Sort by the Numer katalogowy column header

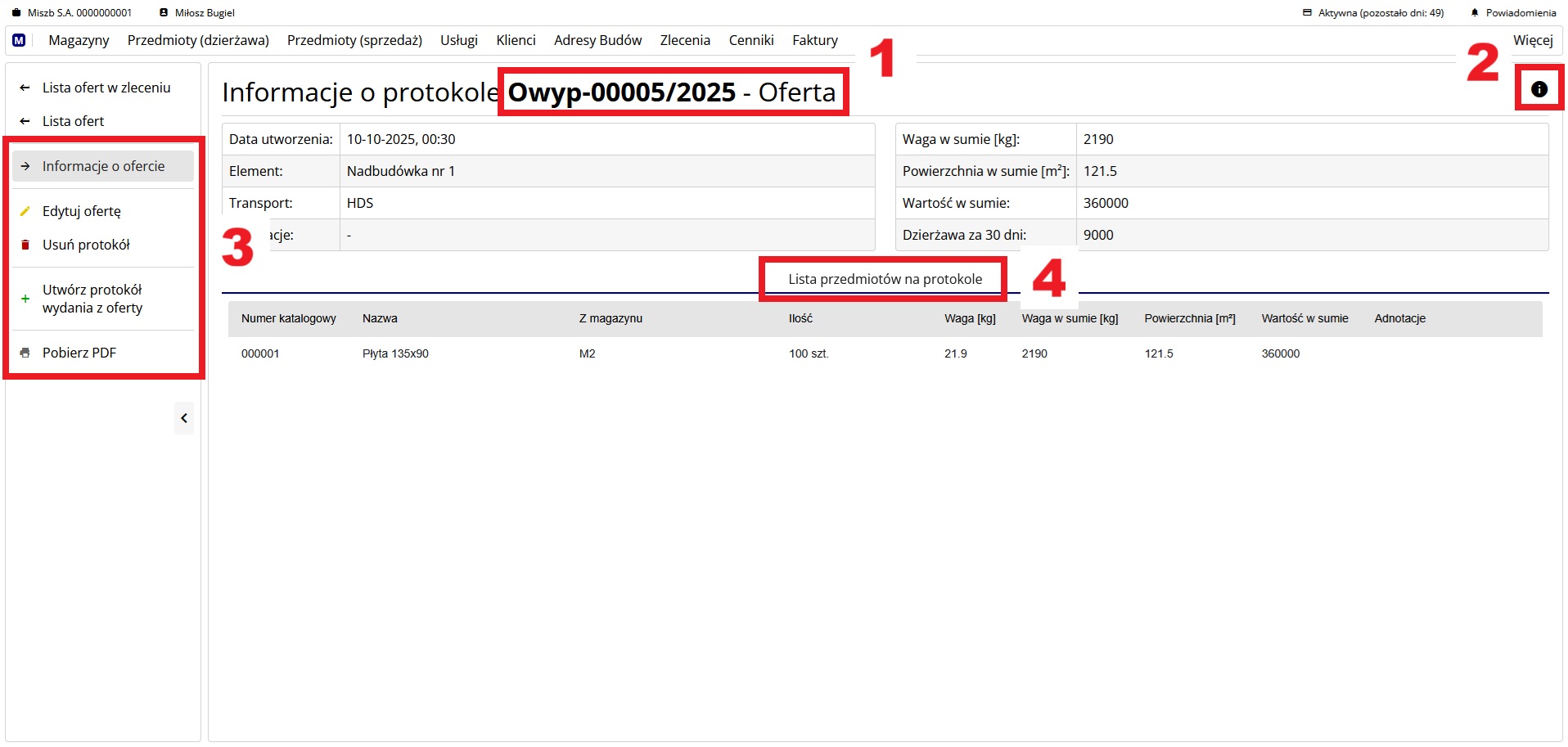[x=288, y=318]
